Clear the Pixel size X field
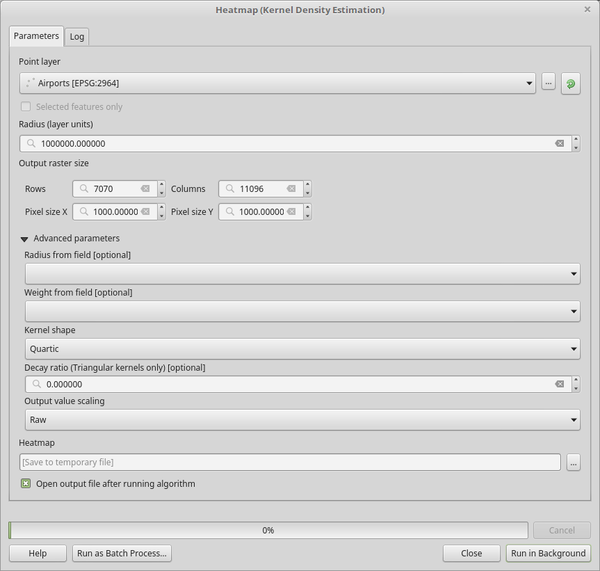The image size is (600, 571). (145, 212)
